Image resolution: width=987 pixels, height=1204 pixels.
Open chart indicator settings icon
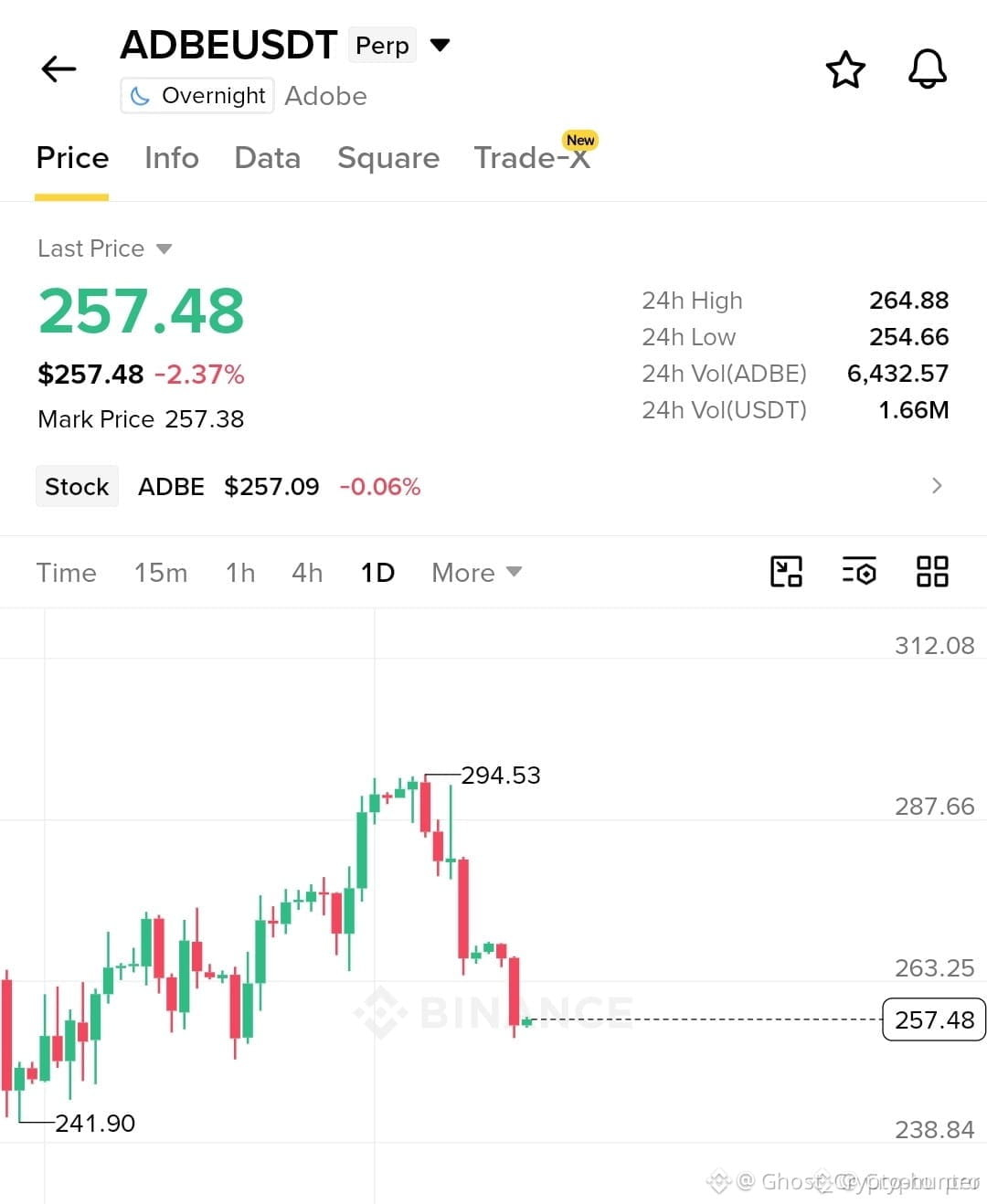point(859,572)
